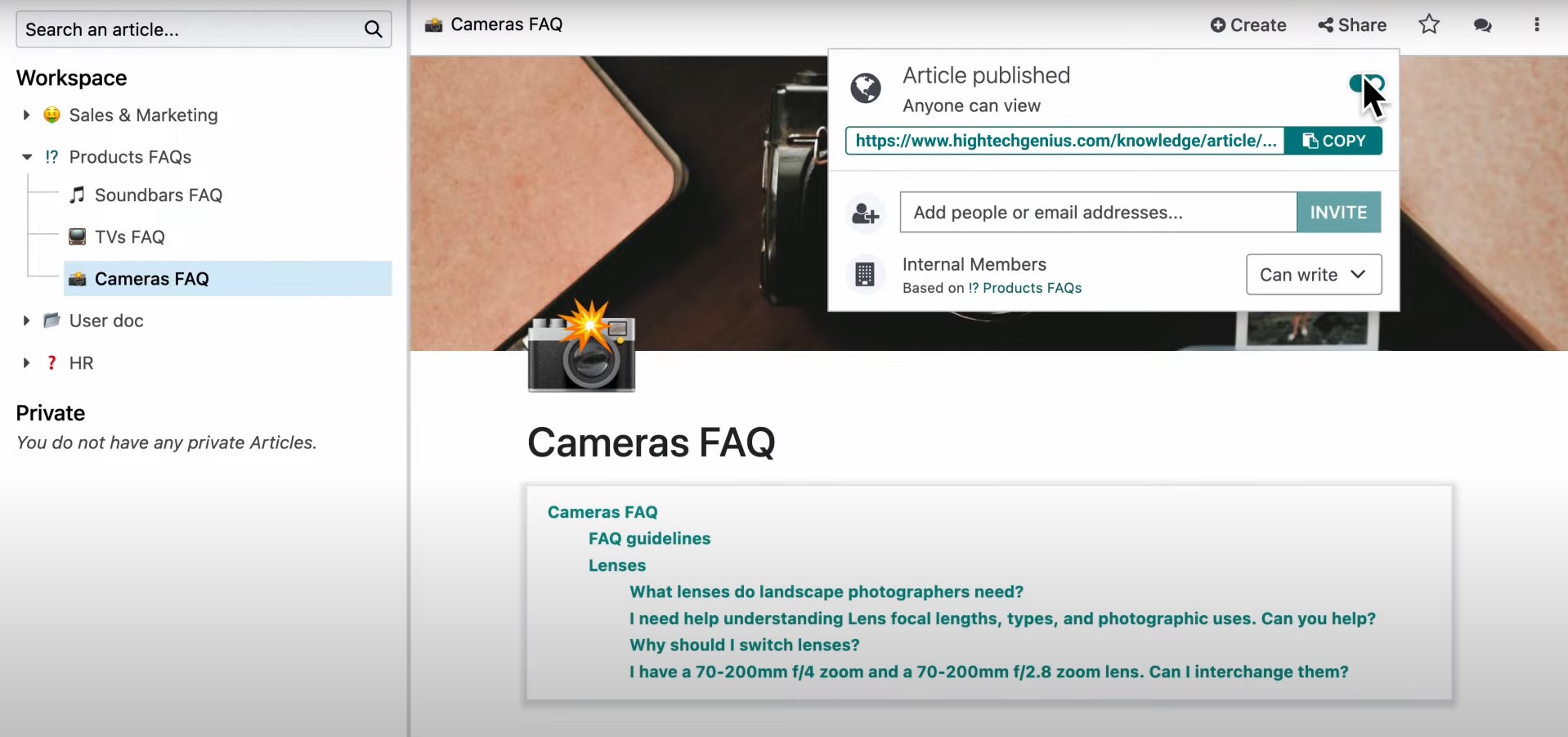
Task: Click the camera icon for Cameras FAQ in the sidebar
Action: pos(78,279)
